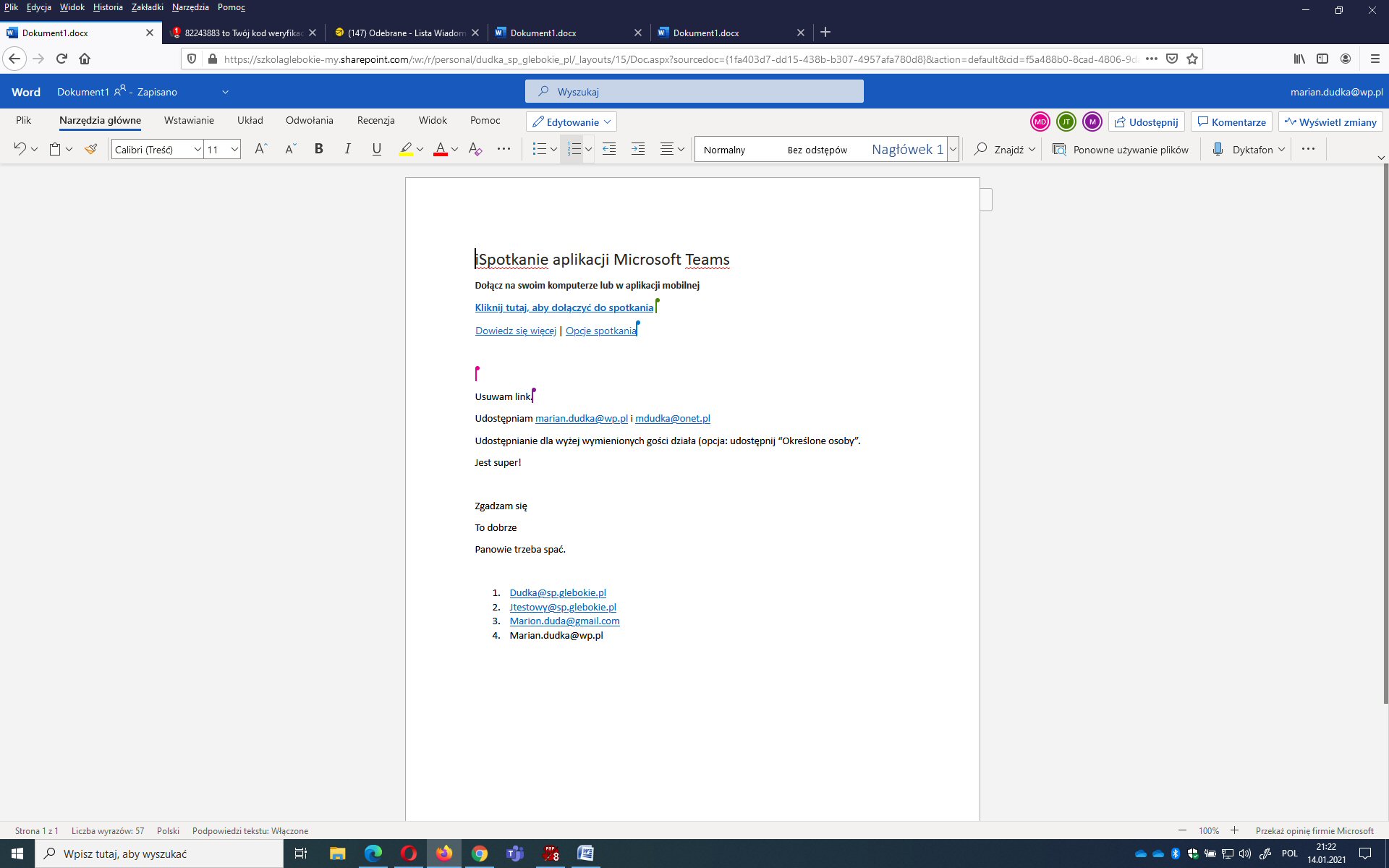The width and height of the screenshot is (1389, 868).
Task: Click the decrease indent icon
Action: click(609, 149)
